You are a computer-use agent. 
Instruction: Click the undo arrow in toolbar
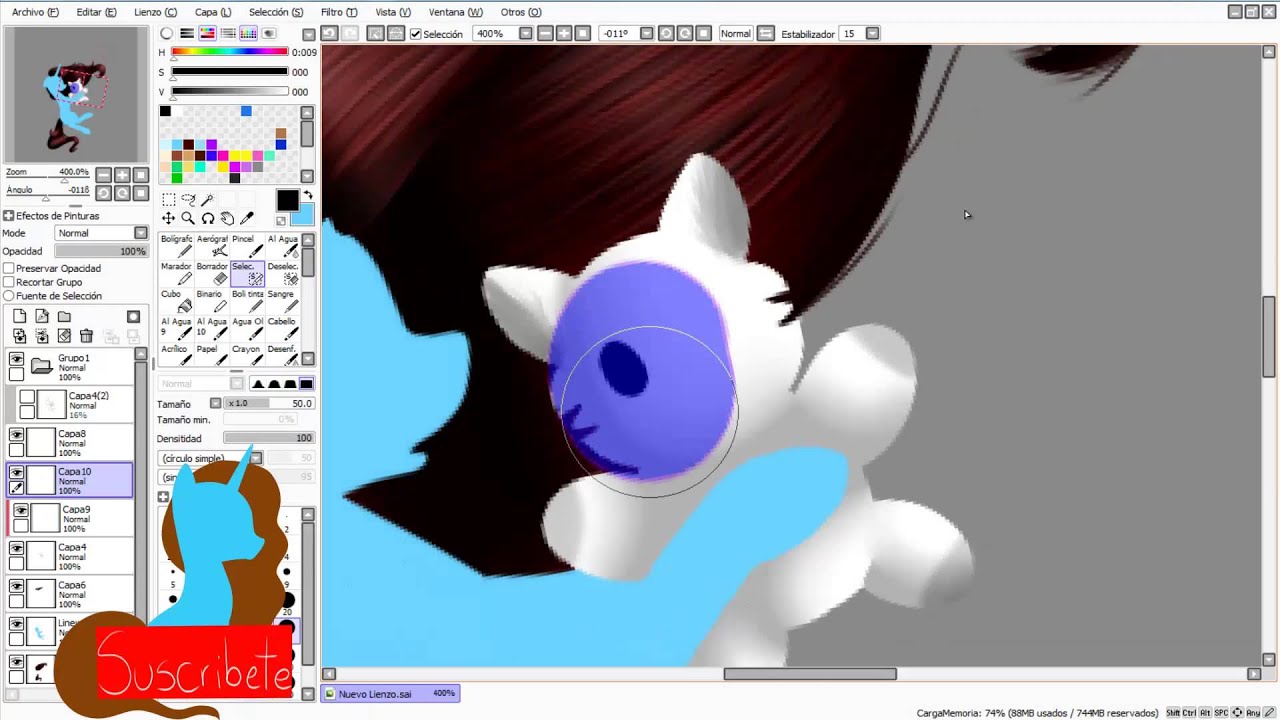tap(329, 34)
